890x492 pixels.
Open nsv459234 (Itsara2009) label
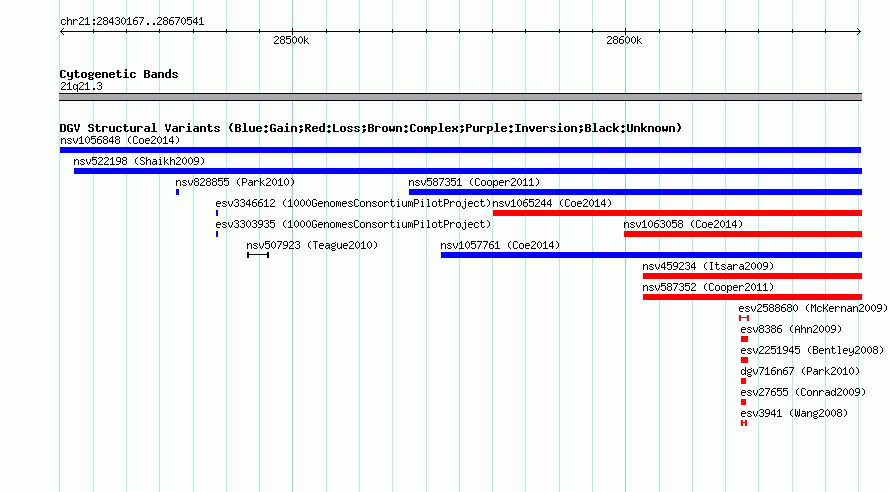pyautogui.click(x=708, y=266)
